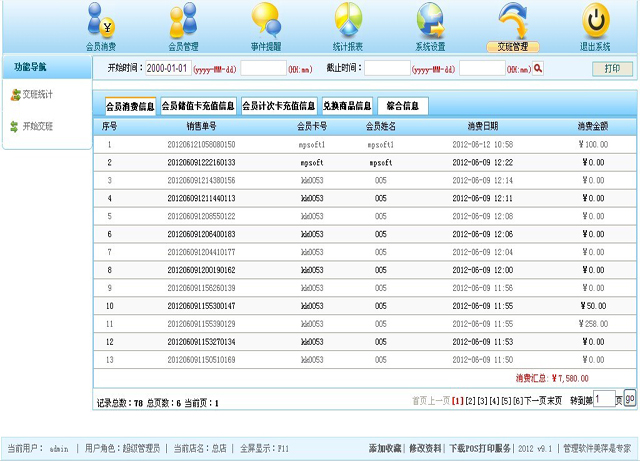The image size is (640, 461).
Task: Click the 交班管理 arrow icon
Action: point(512,21)
